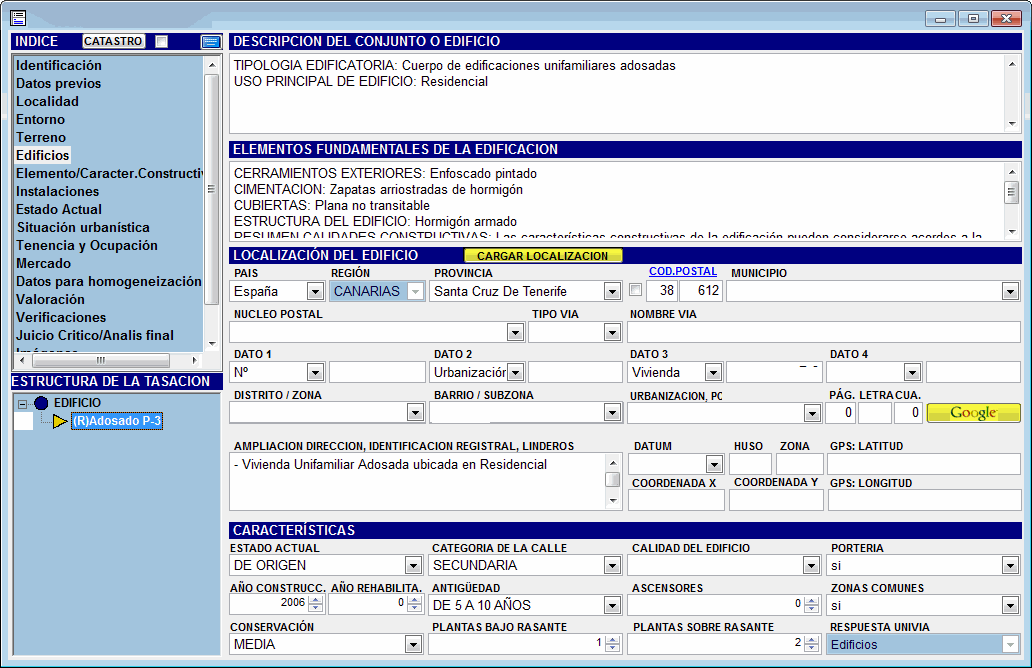Increase AÑO CONSTRUCC. with the up arrow
1032x668 pixels.
click(316, 600)
